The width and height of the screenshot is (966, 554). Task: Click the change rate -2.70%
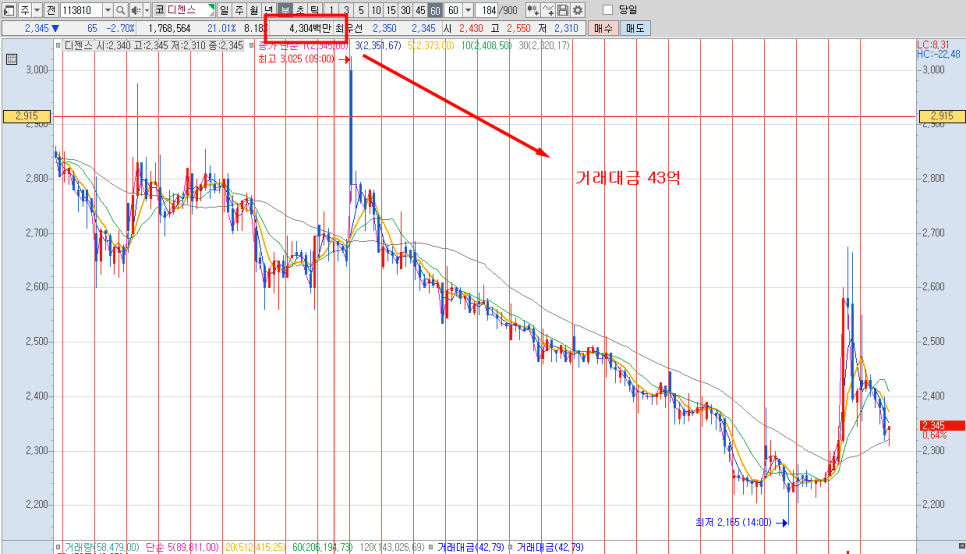pyautogui.click(x=120, y=28)
